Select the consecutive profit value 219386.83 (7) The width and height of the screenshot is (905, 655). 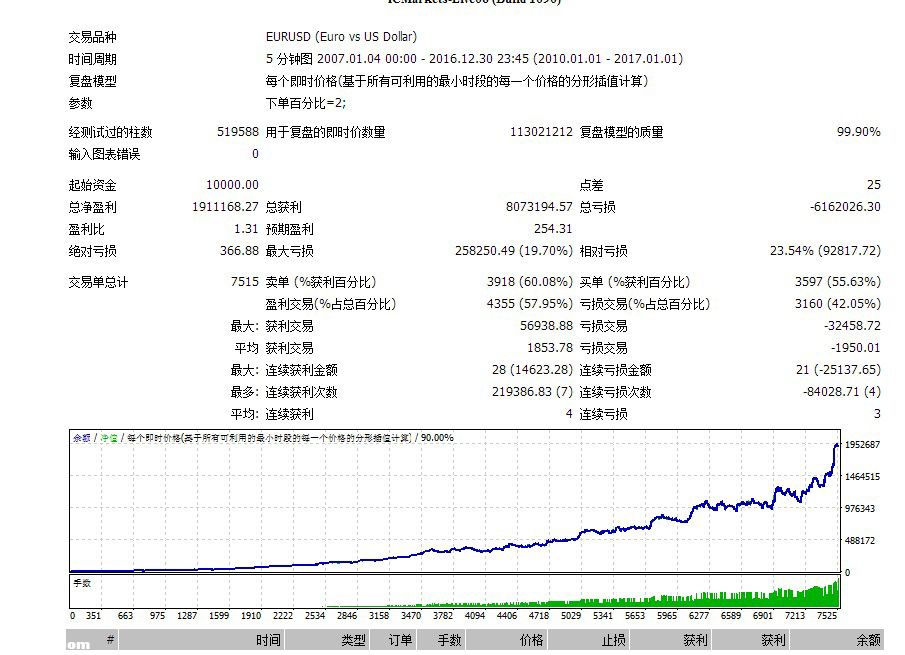click(532, 392)
